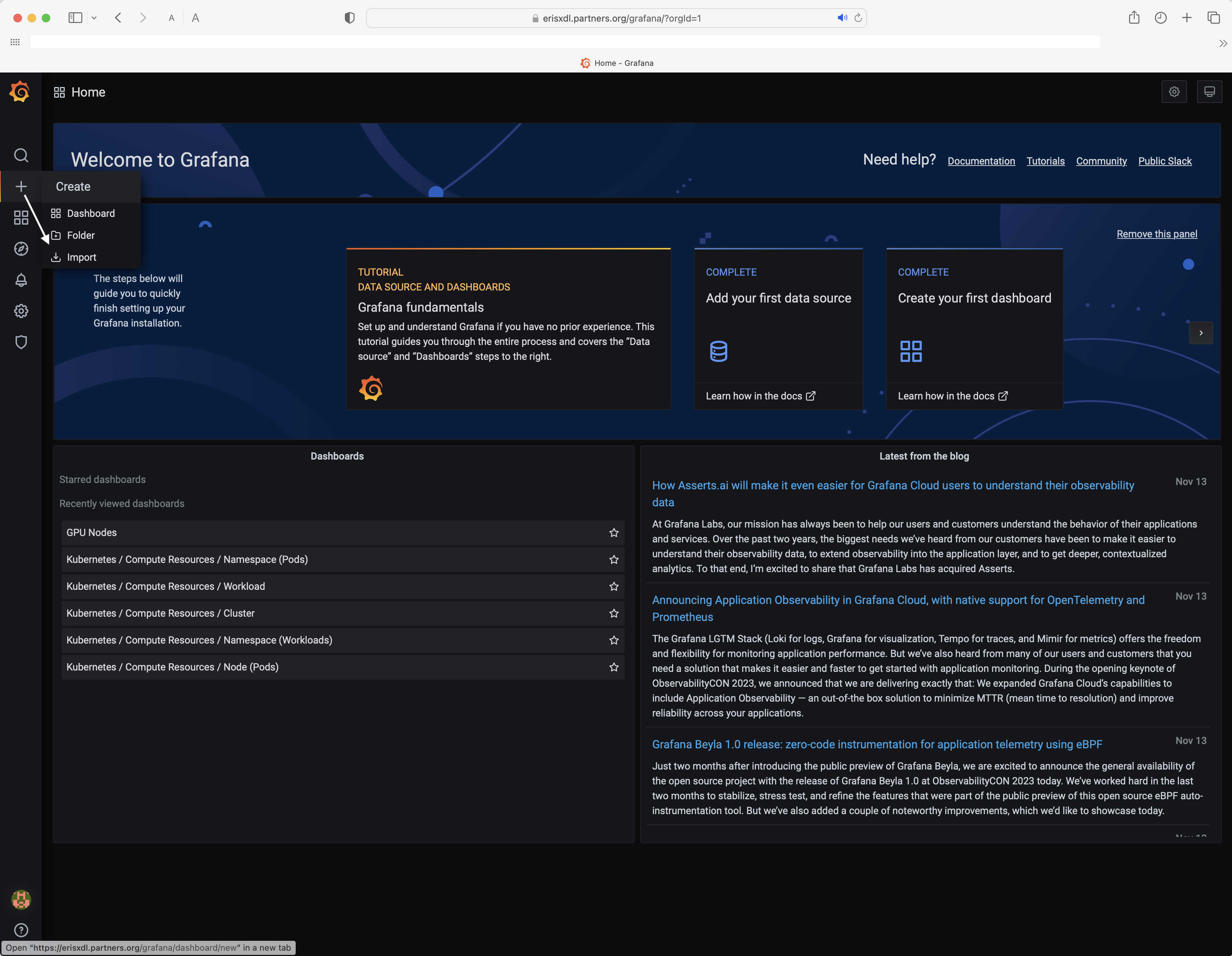Open Safari privacy report shield icon
The image size is (1232, 956).
pos(350,18)
